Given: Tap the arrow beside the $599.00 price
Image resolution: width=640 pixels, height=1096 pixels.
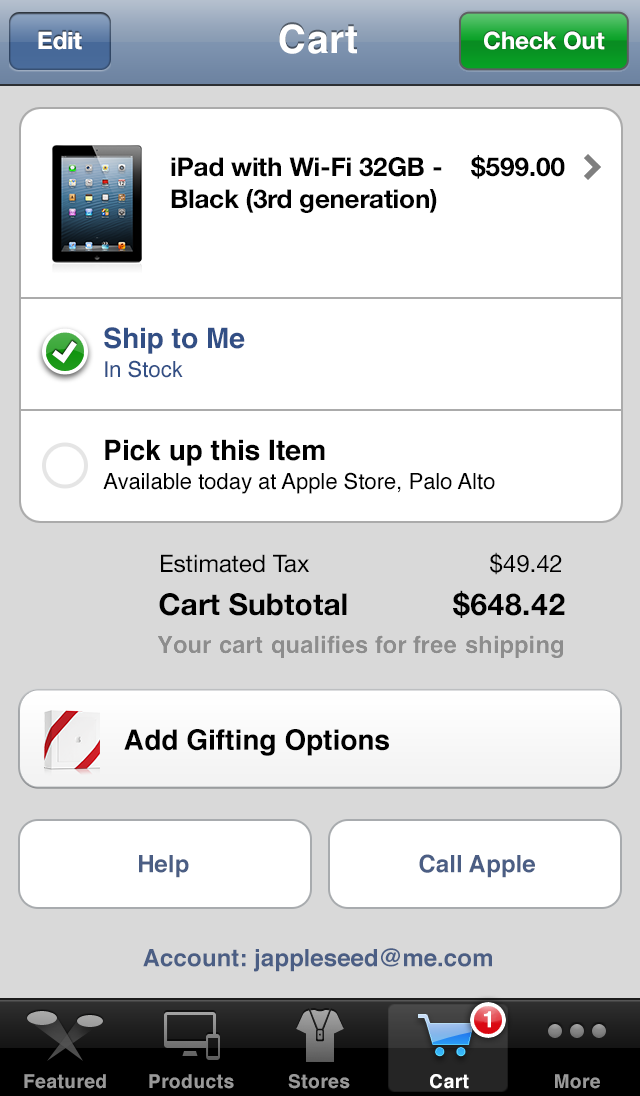Looking at the screenshot, I should click(591, 168).
